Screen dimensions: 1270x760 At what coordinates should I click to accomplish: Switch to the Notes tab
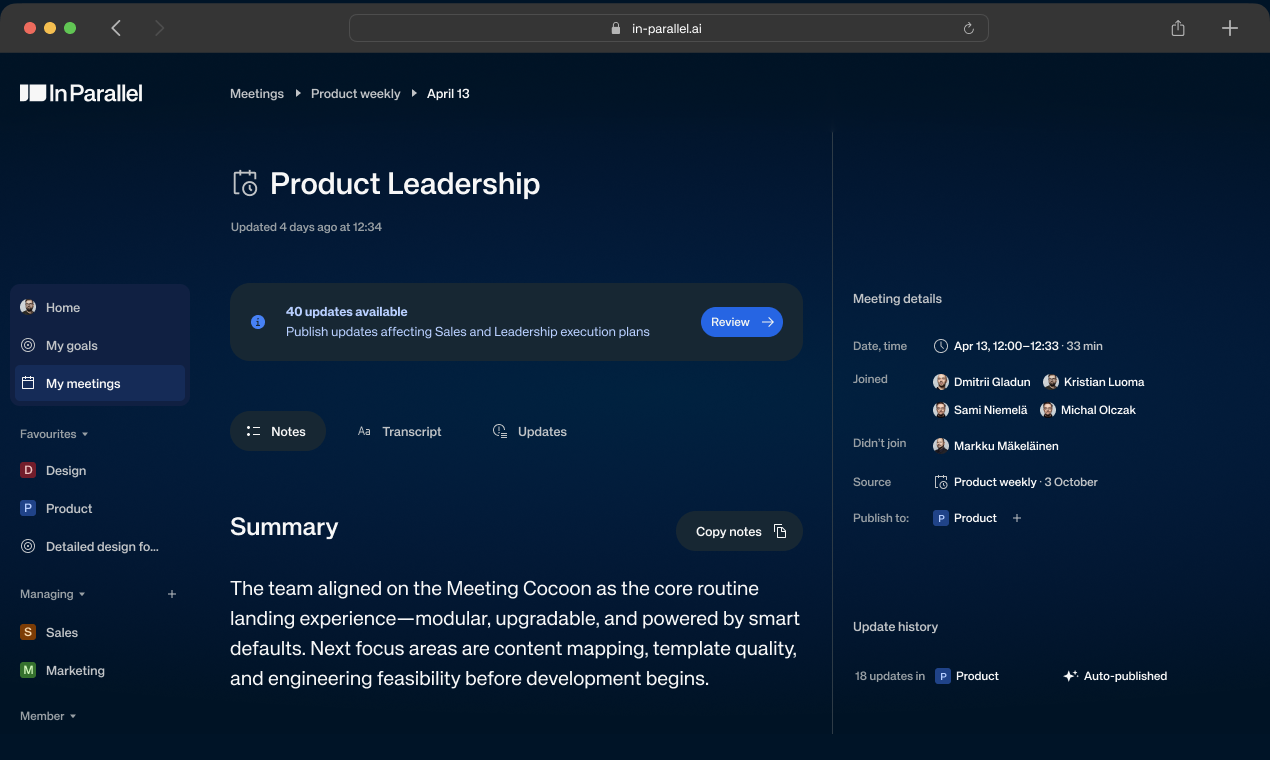point(278,431)
